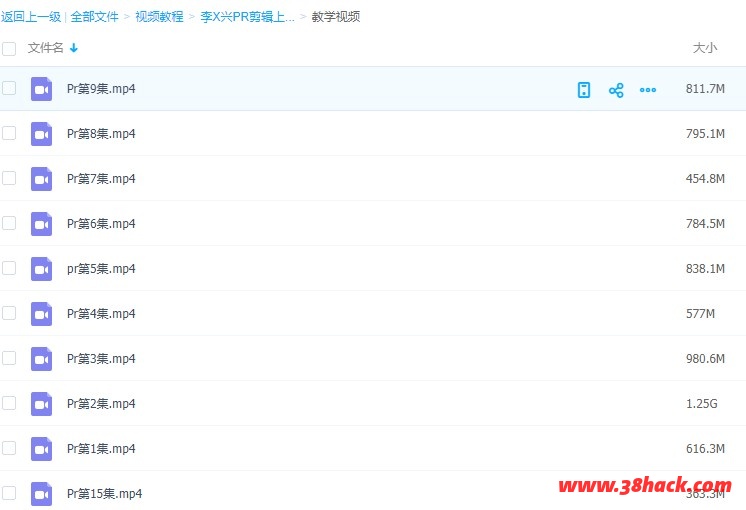Click the video icon beside Pr第6集.mp4
The height and width of the screenshot is (510, 746).
pos(41,224)
